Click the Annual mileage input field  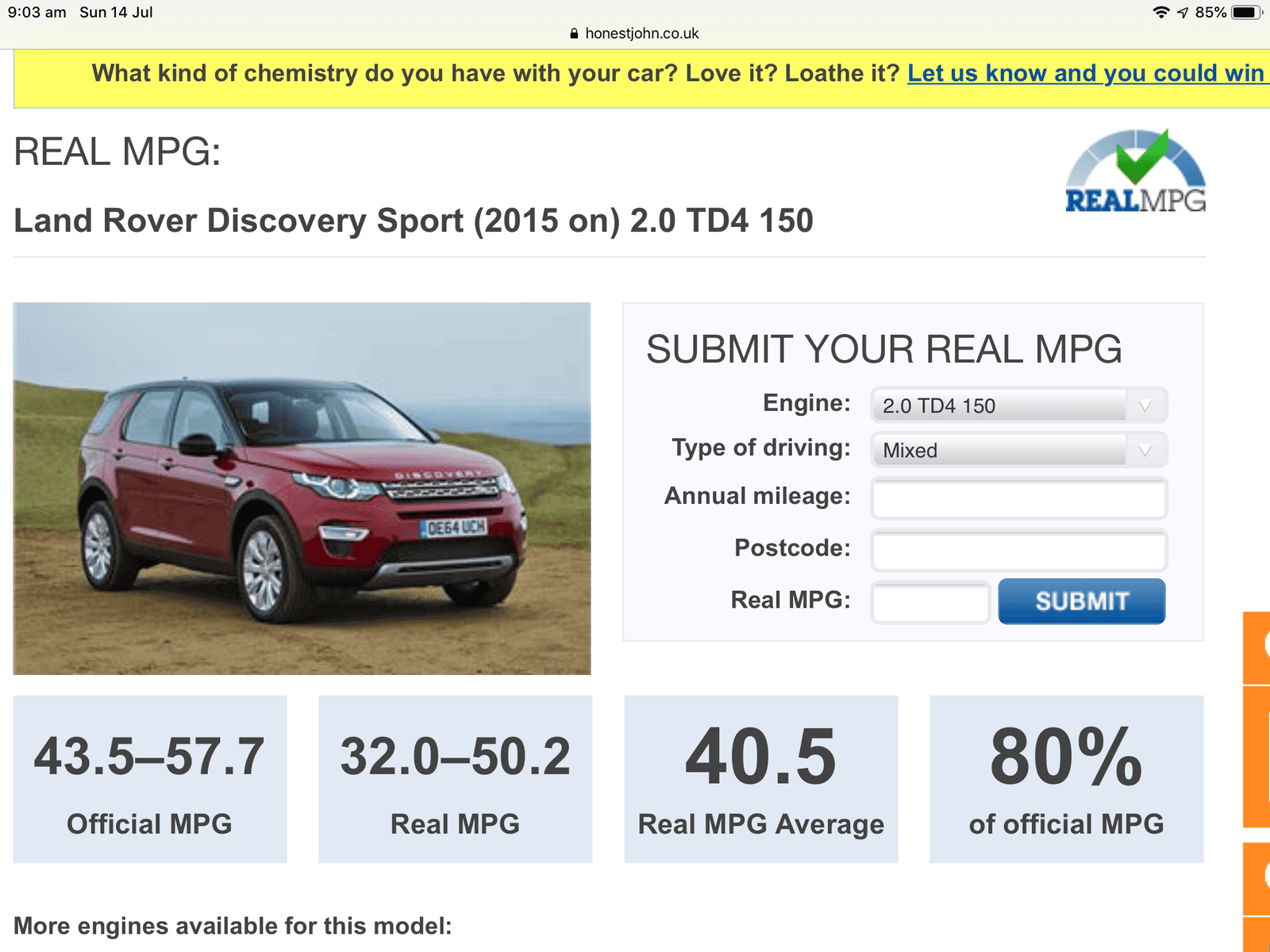point(1019,498)
